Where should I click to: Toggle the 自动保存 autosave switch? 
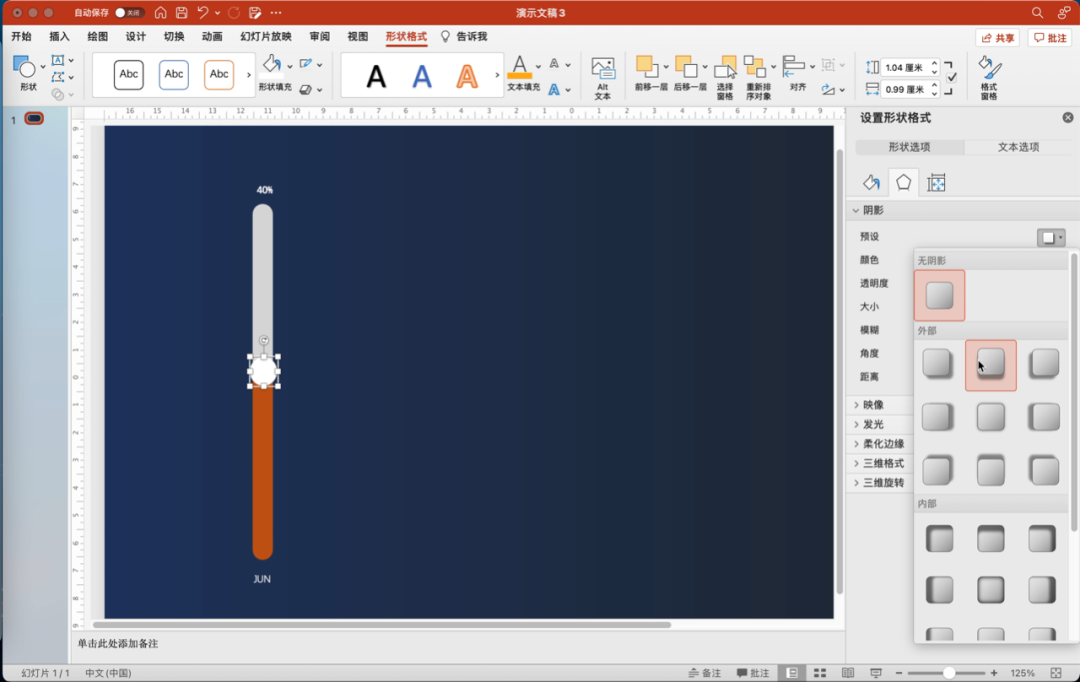[x=129, y=12]
